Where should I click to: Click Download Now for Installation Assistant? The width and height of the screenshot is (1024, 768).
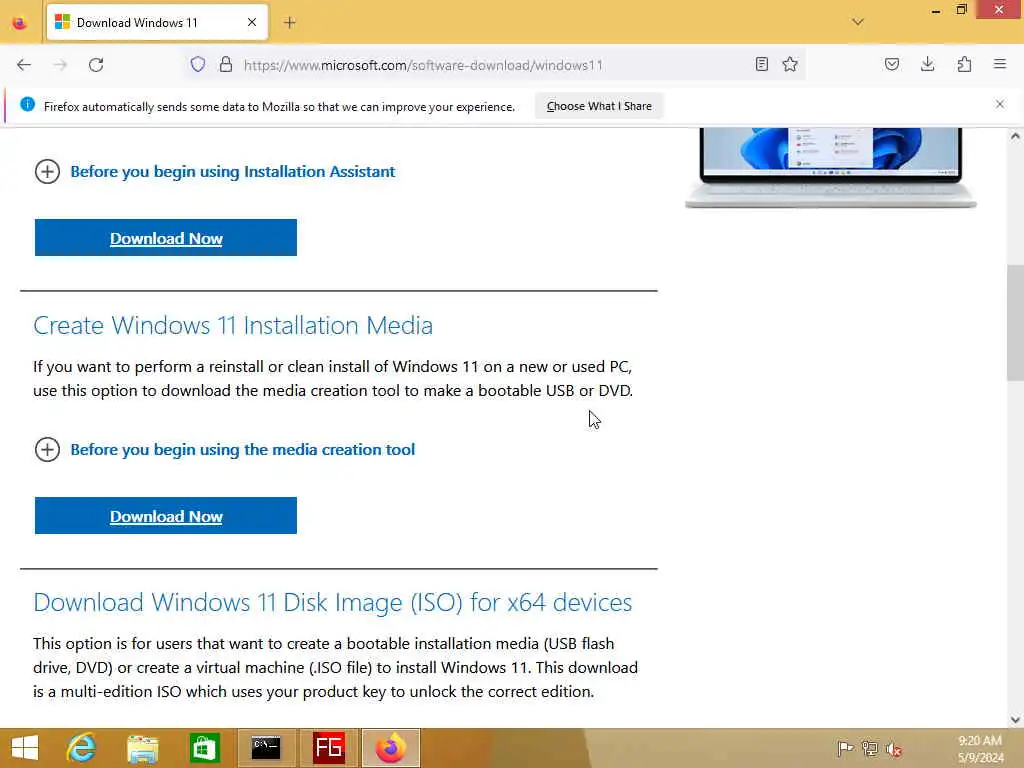(166, 238)
